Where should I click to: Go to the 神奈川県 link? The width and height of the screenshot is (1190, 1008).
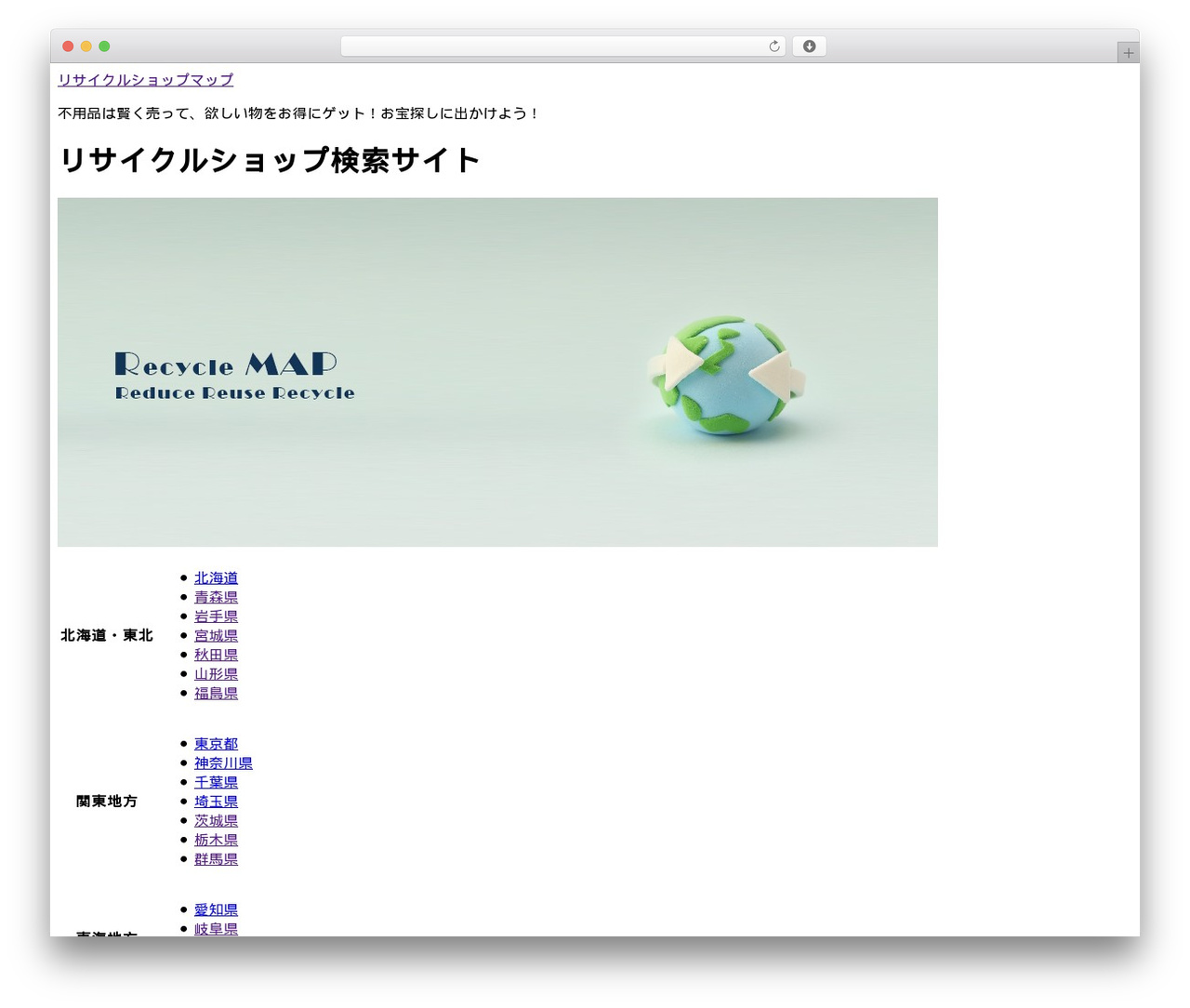click(223, 763)
